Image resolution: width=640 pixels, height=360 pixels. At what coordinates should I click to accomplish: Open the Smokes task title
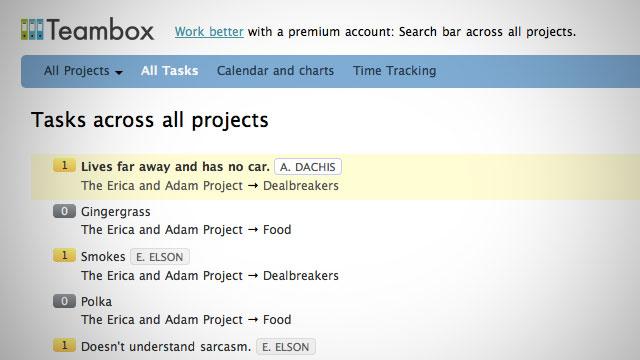click(x=103, y=257)
